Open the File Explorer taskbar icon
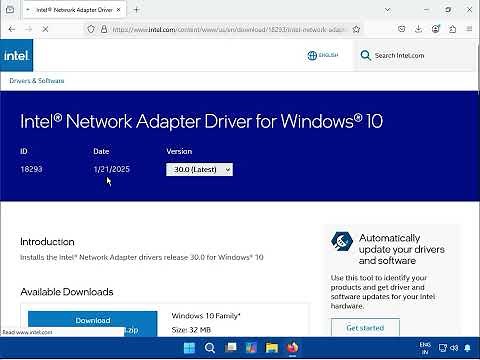480x360 pixels. point(272,348)
